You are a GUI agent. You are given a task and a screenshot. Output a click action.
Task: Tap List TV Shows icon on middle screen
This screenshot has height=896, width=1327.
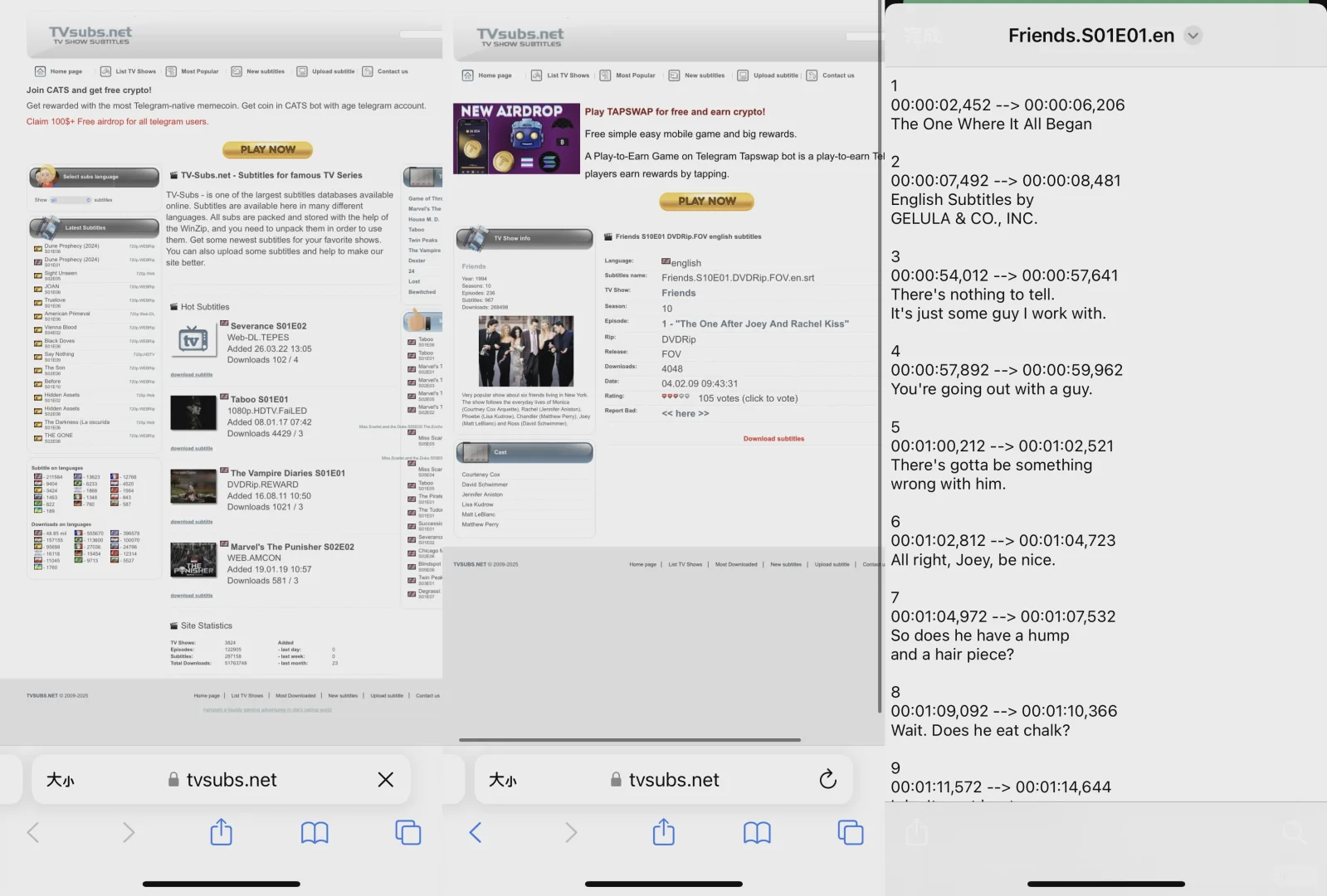point(536,75)
